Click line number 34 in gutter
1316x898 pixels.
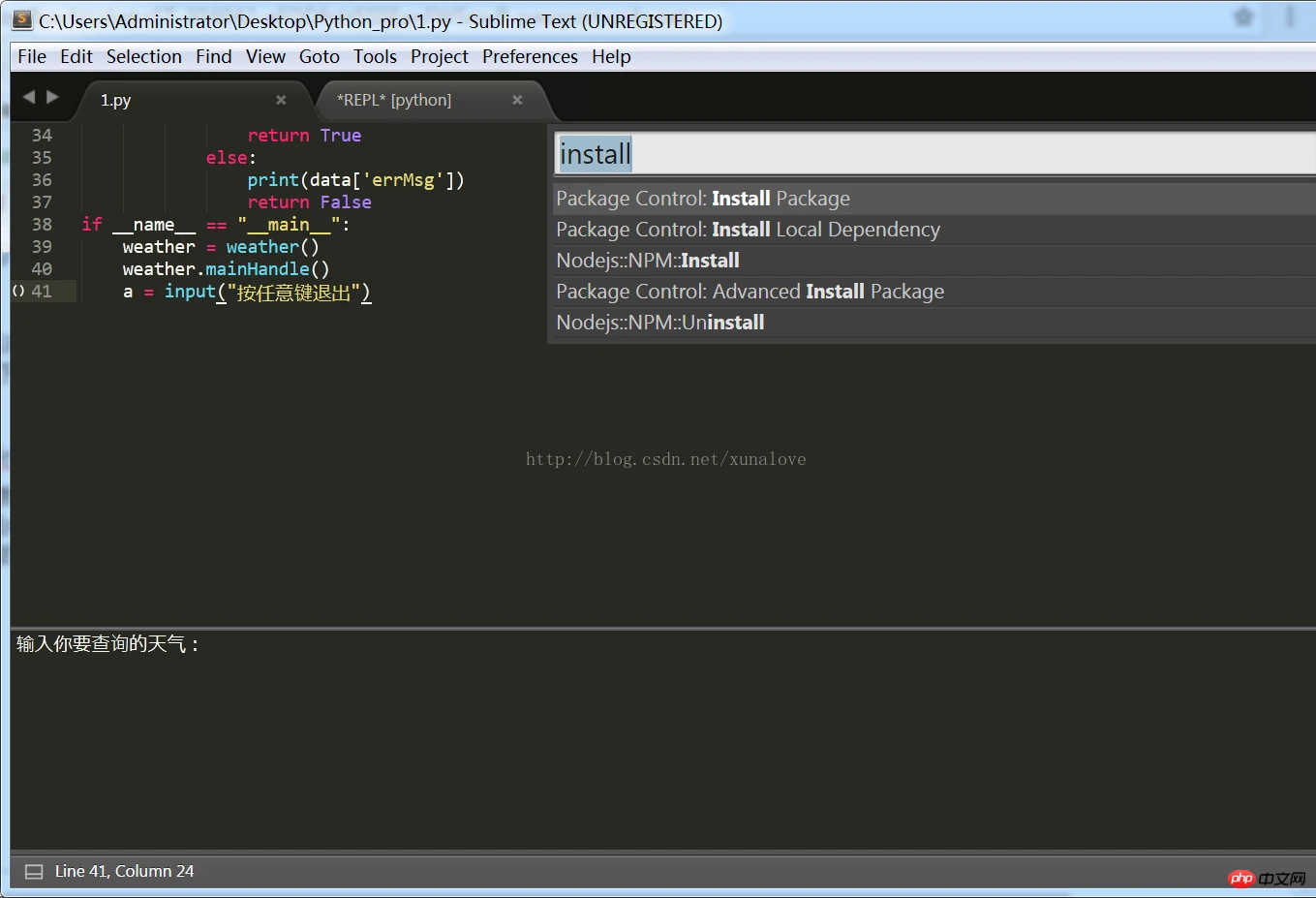[x=42, y=136]
